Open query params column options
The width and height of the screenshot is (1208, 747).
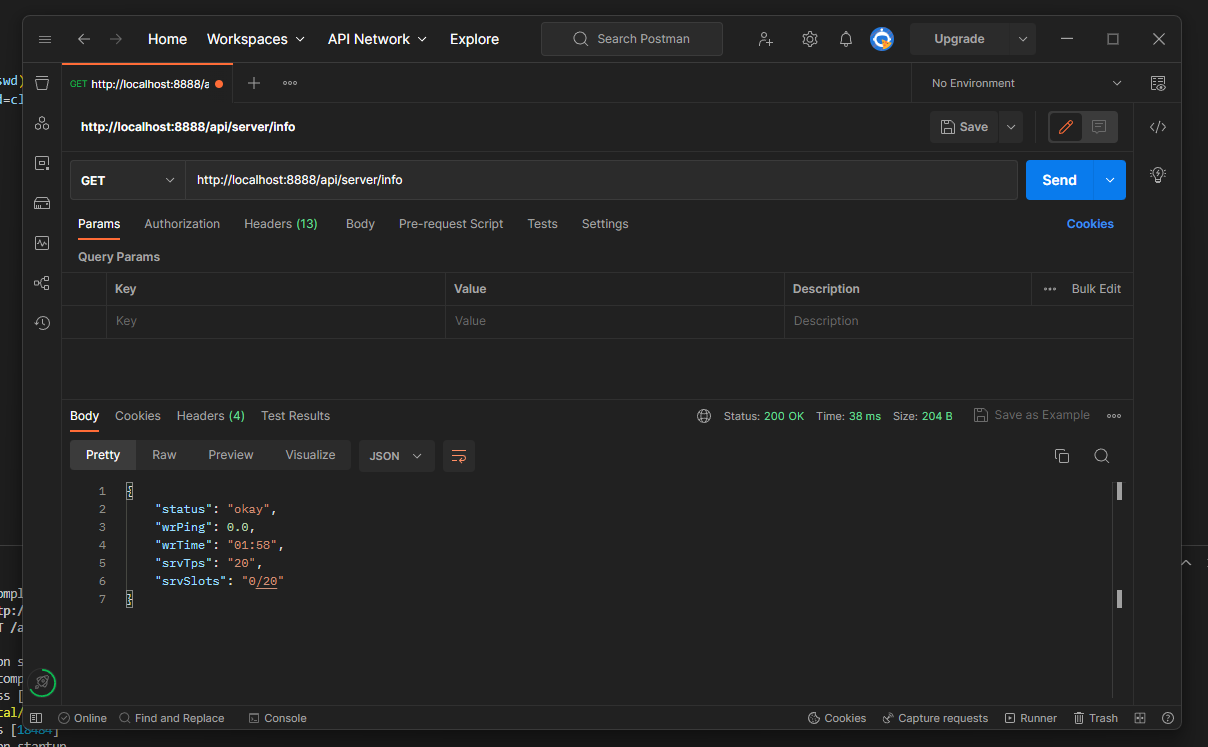[x=1050, y=289]
